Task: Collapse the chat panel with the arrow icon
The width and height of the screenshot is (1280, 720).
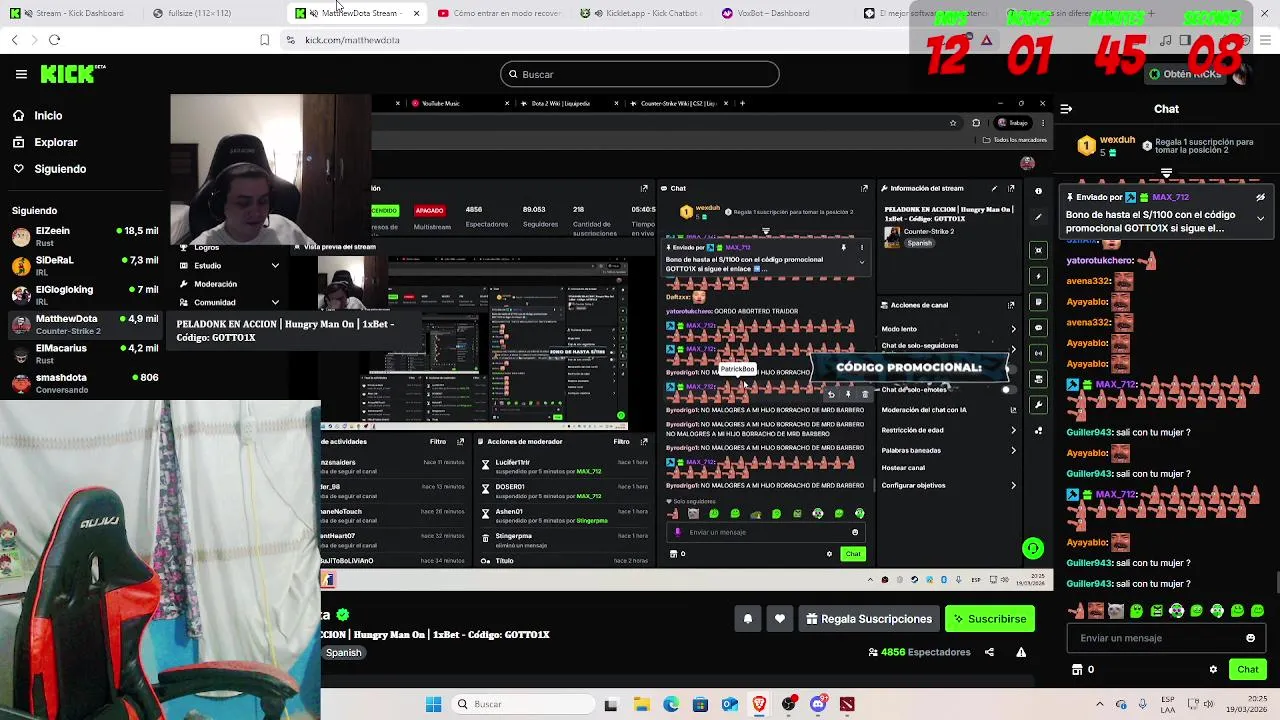Action: 1066,109
